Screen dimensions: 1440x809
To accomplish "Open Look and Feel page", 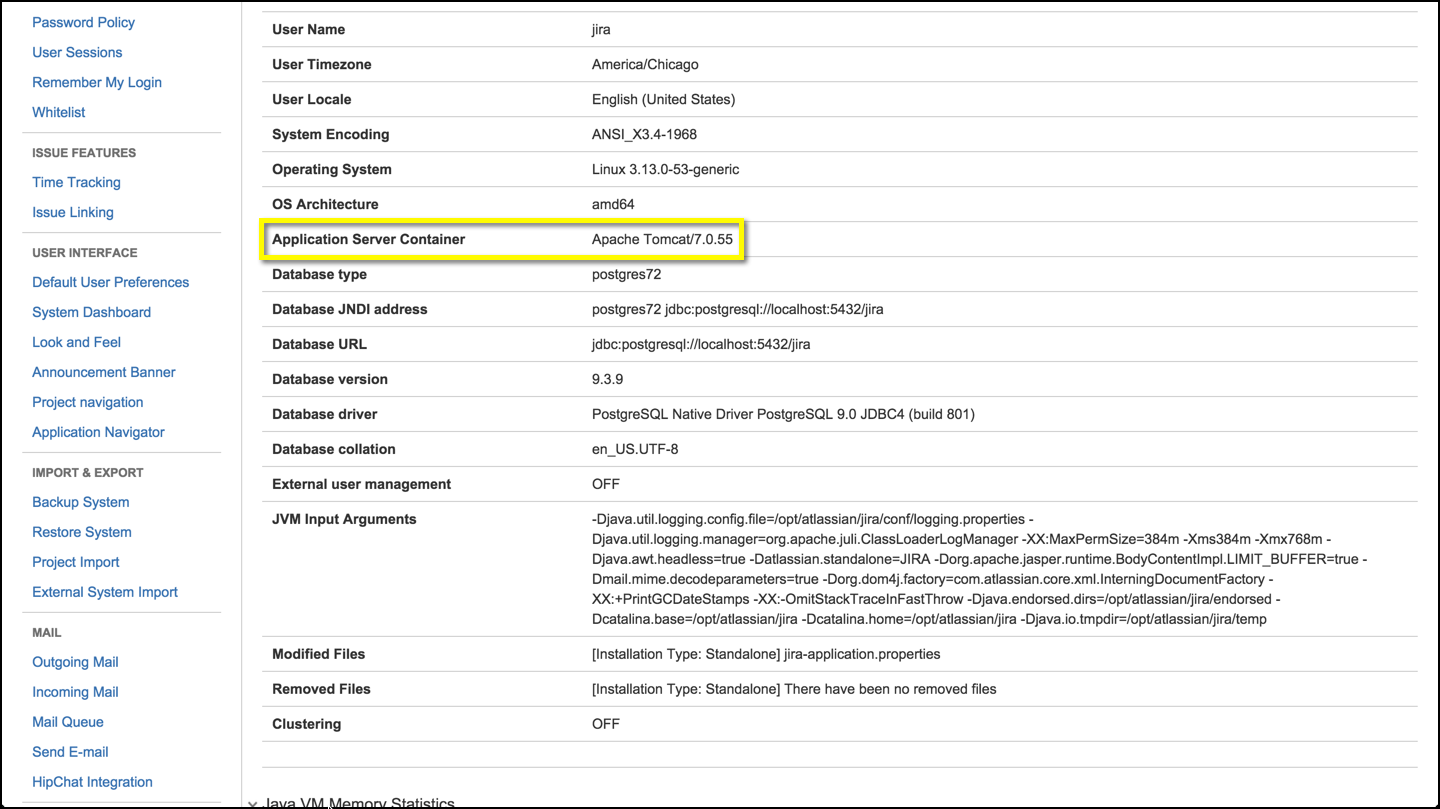I will 76,342.
